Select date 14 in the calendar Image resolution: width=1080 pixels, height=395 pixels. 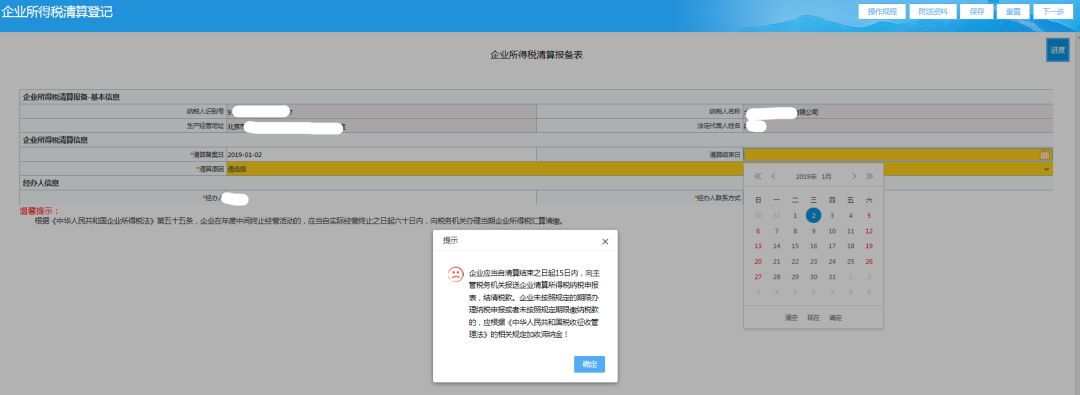click(x=776, y=246)
